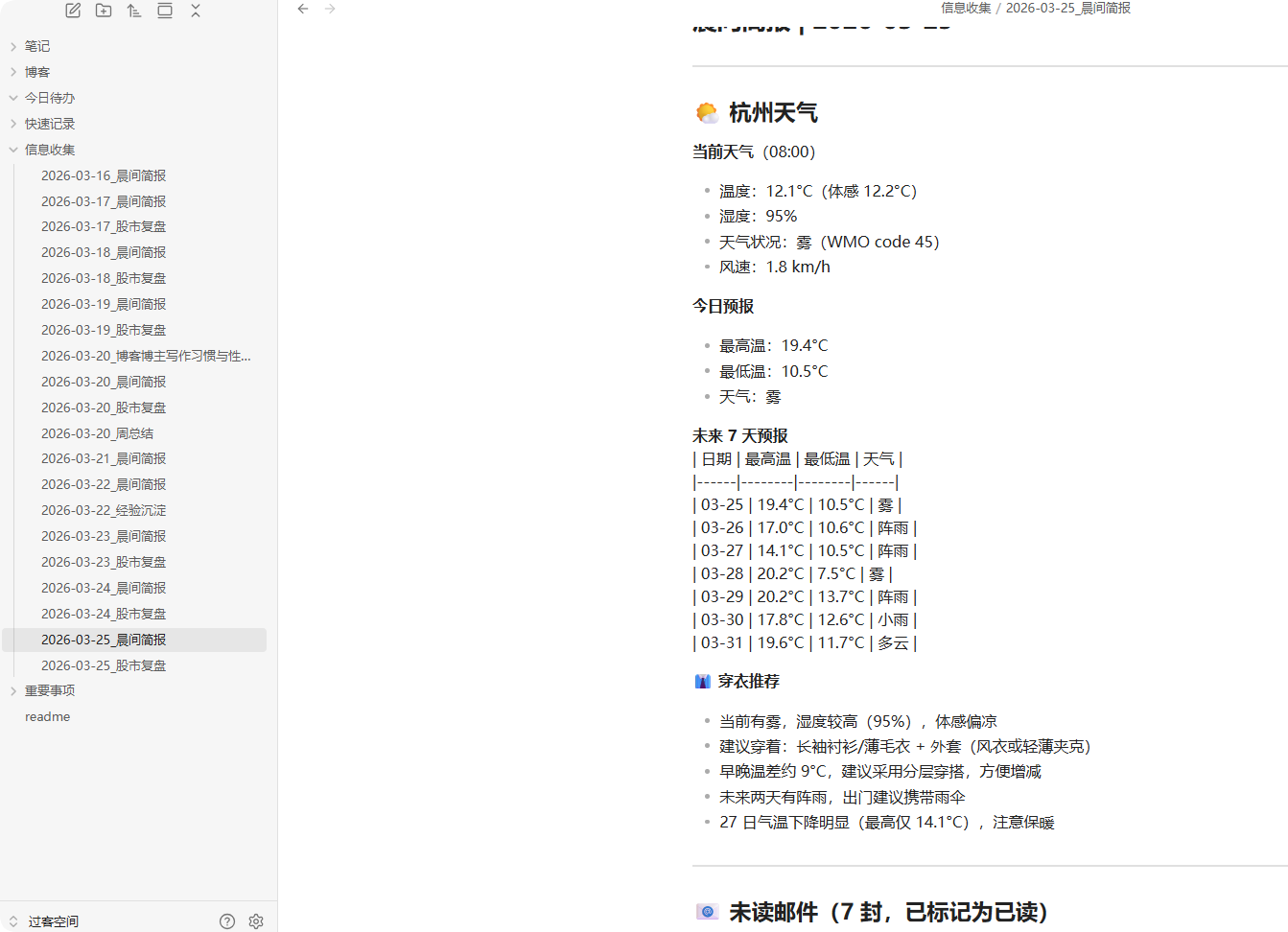Click the 杭州天气 heading
The width and height of the screenshot is (1288, 932).
point(773,113)
